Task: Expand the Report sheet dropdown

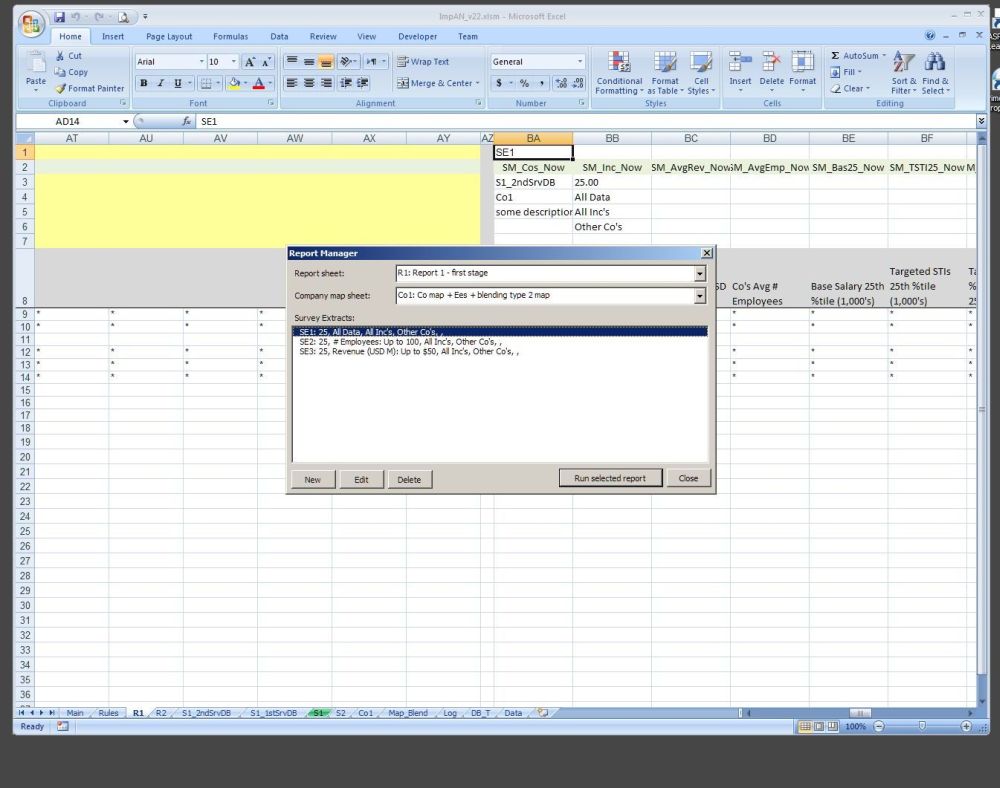Action: pos(700,273)
